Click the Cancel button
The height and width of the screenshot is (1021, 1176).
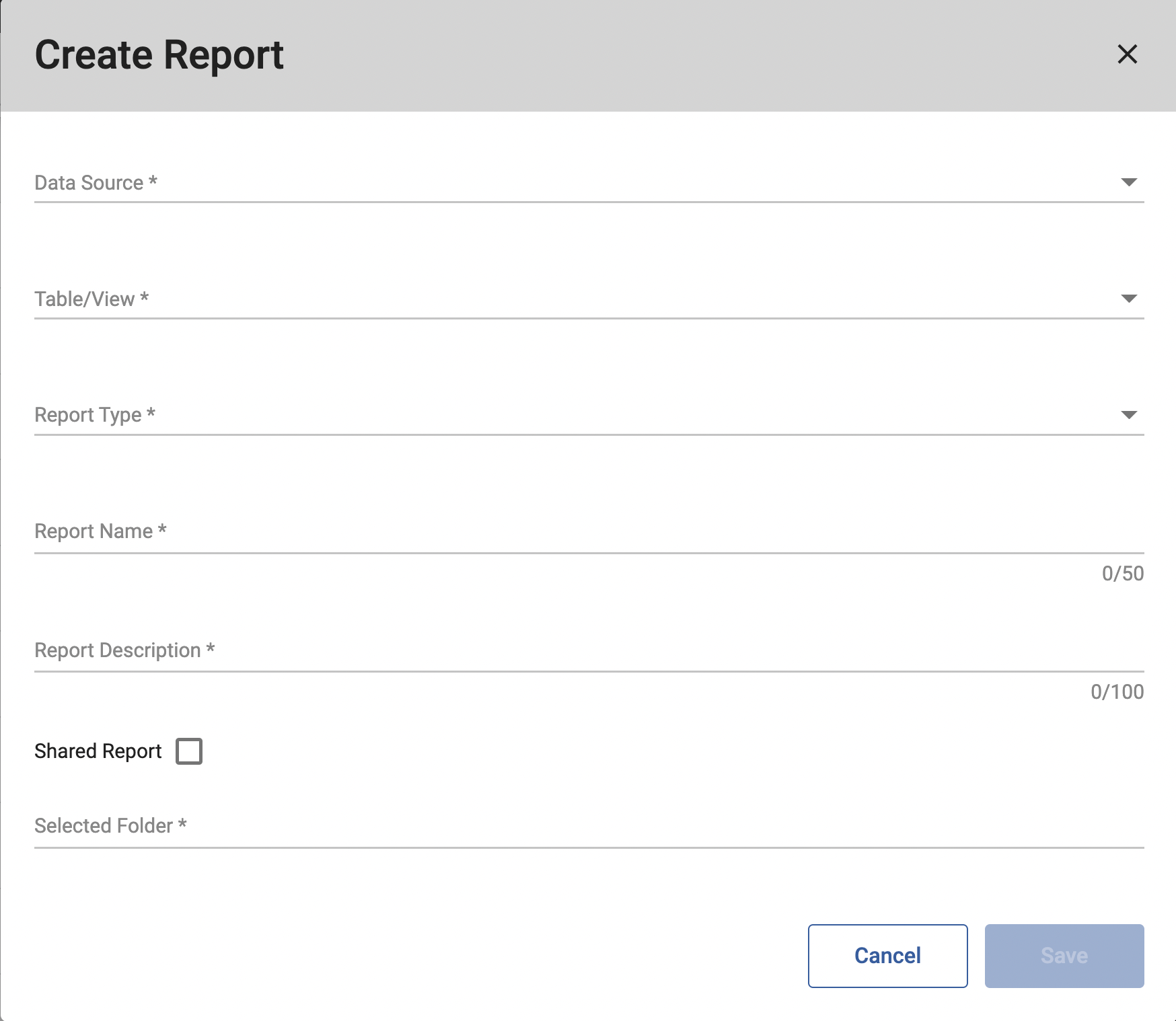tap(887, 955)
